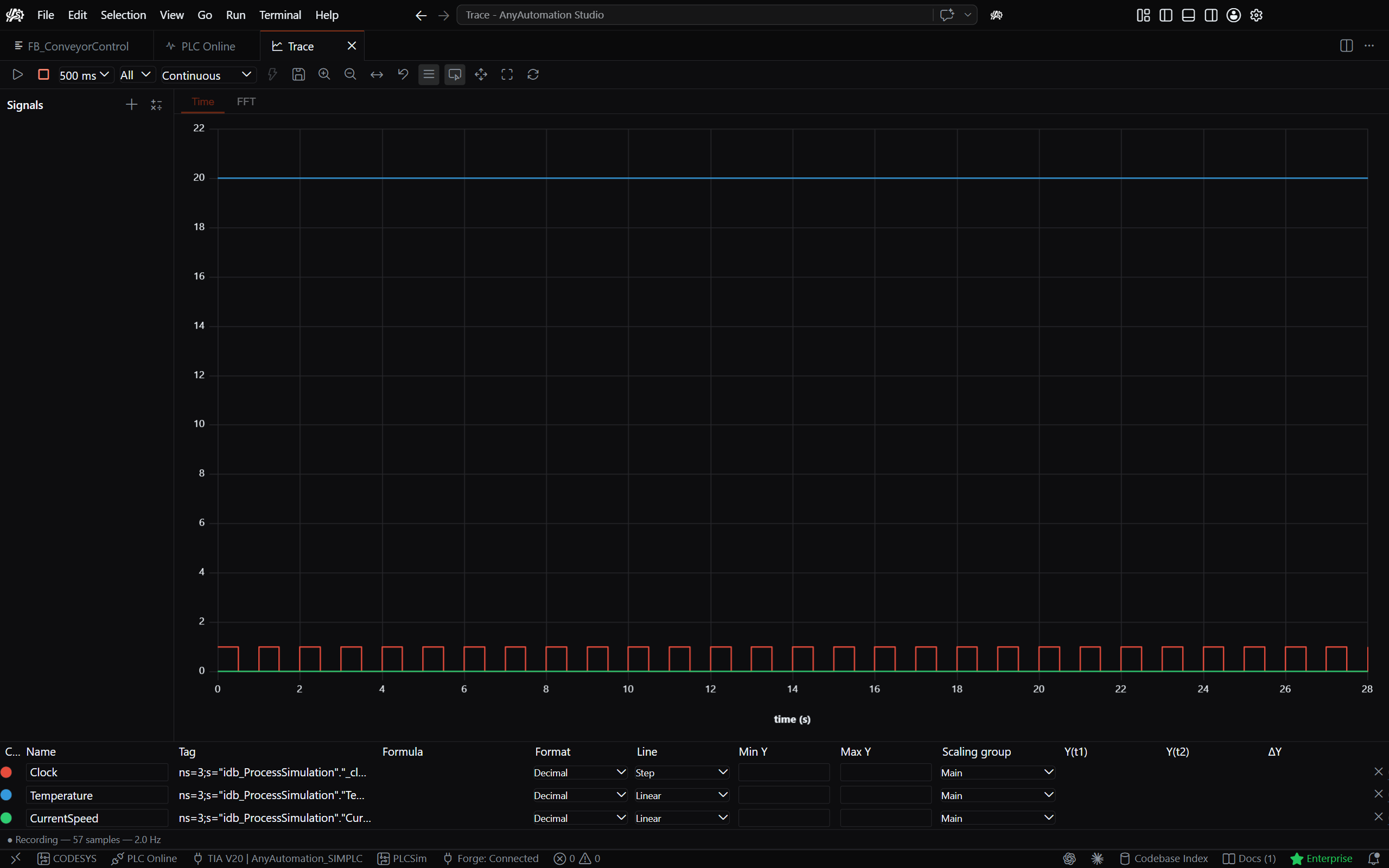This screenshot has width=1389, height=868.
Task: Fit the trace horizontally with the double-arrow icon
Action: coord(377,75)
